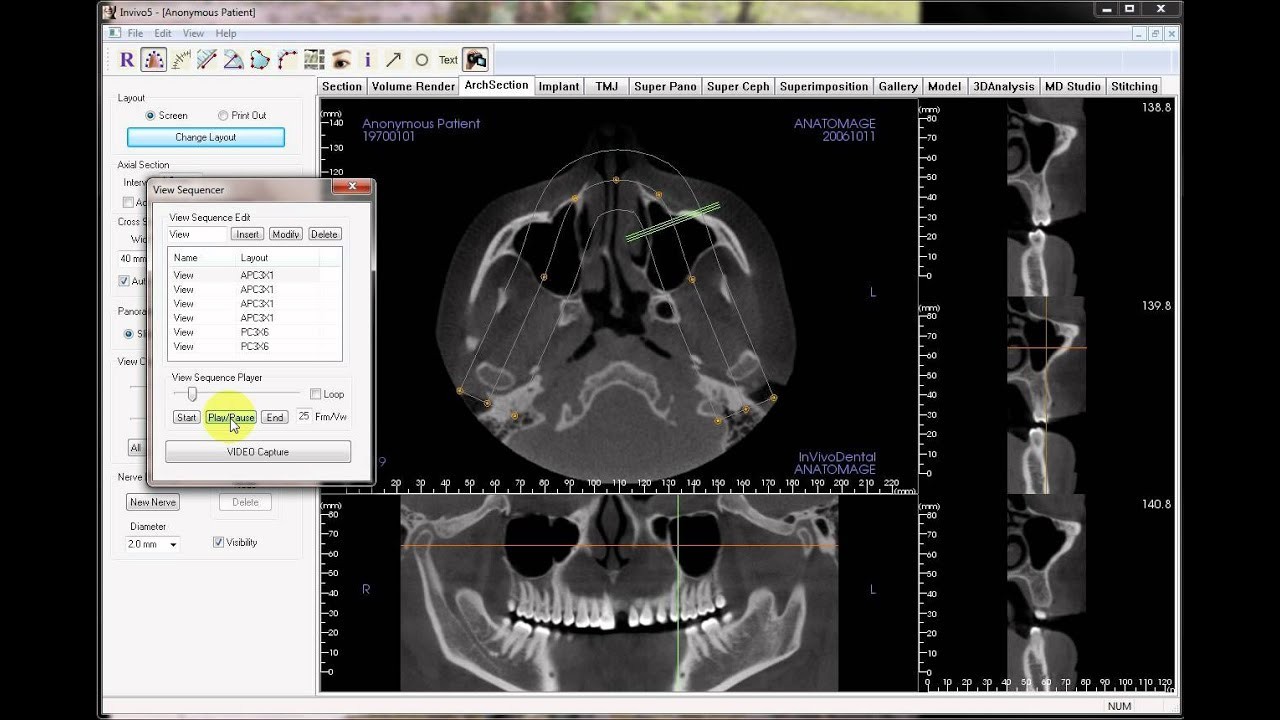Click the Play/Pause button

pos(231,417)
